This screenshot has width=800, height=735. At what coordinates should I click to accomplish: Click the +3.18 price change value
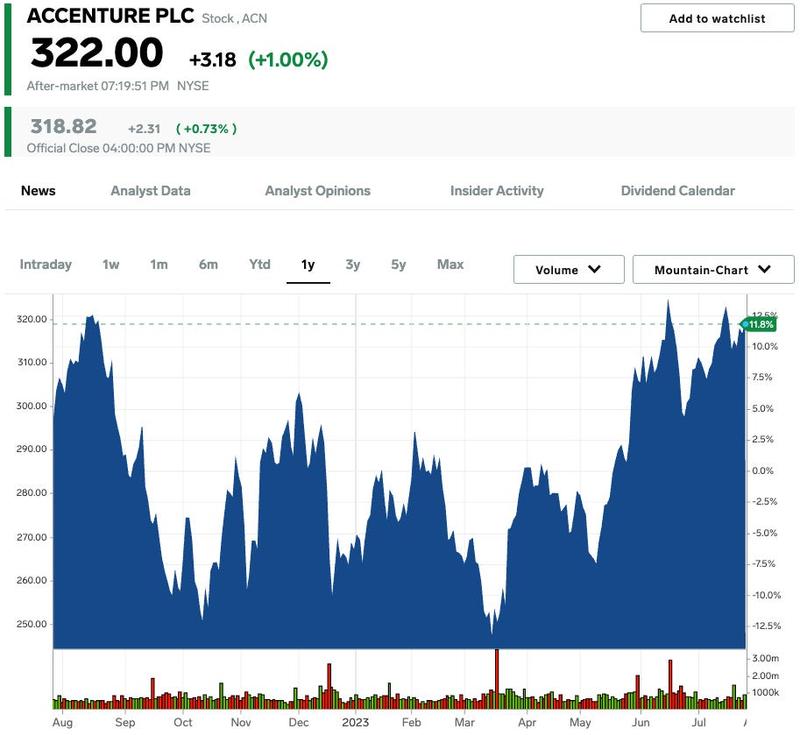click(x=212, y=60)
